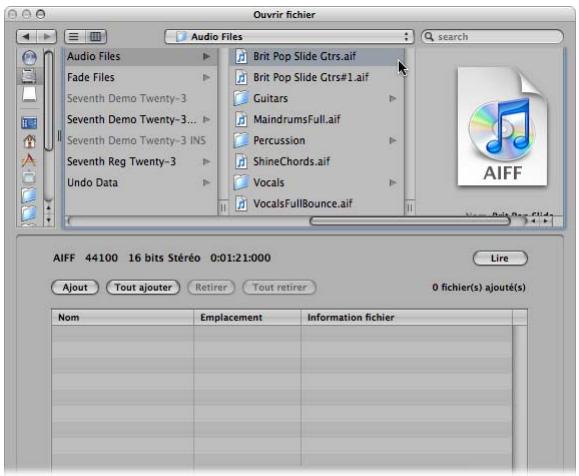Open the Applications icon in sidebar

pos(29,160)
